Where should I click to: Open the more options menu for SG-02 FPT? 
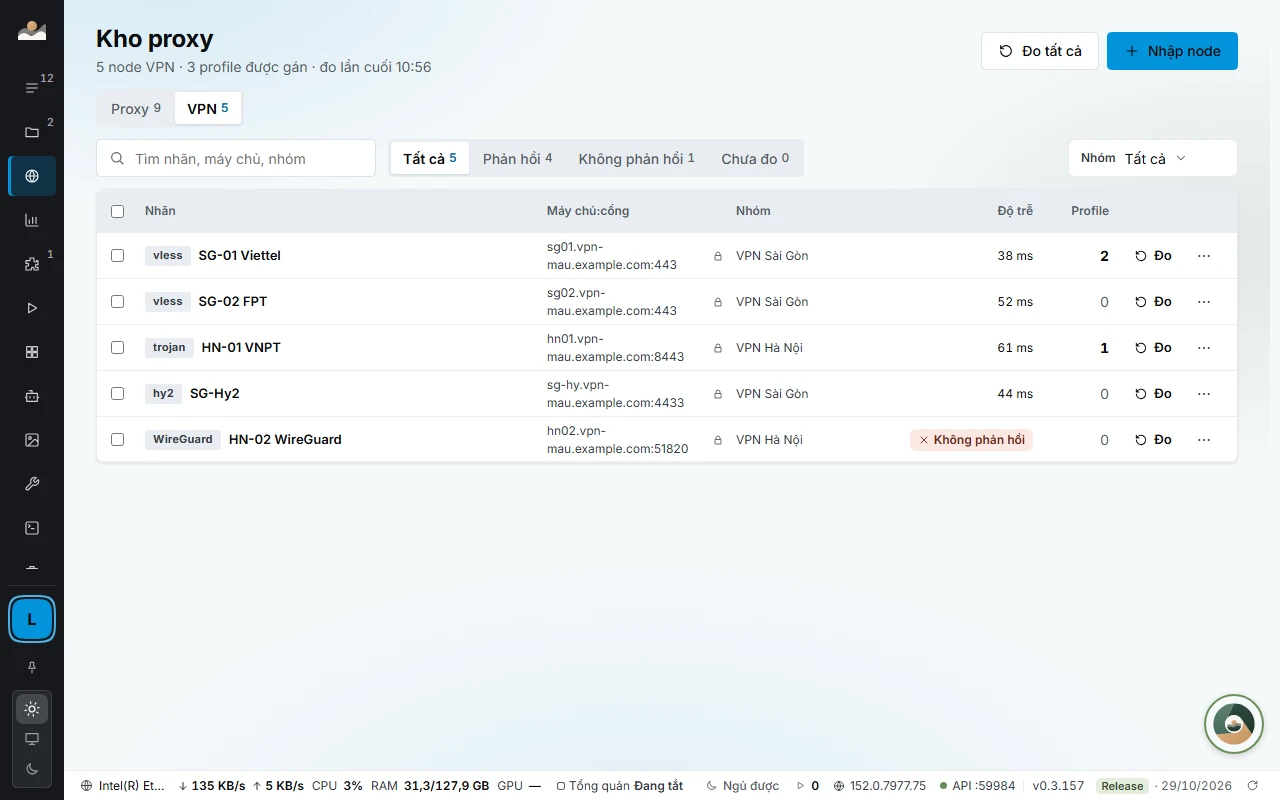tap(1204, 302)
